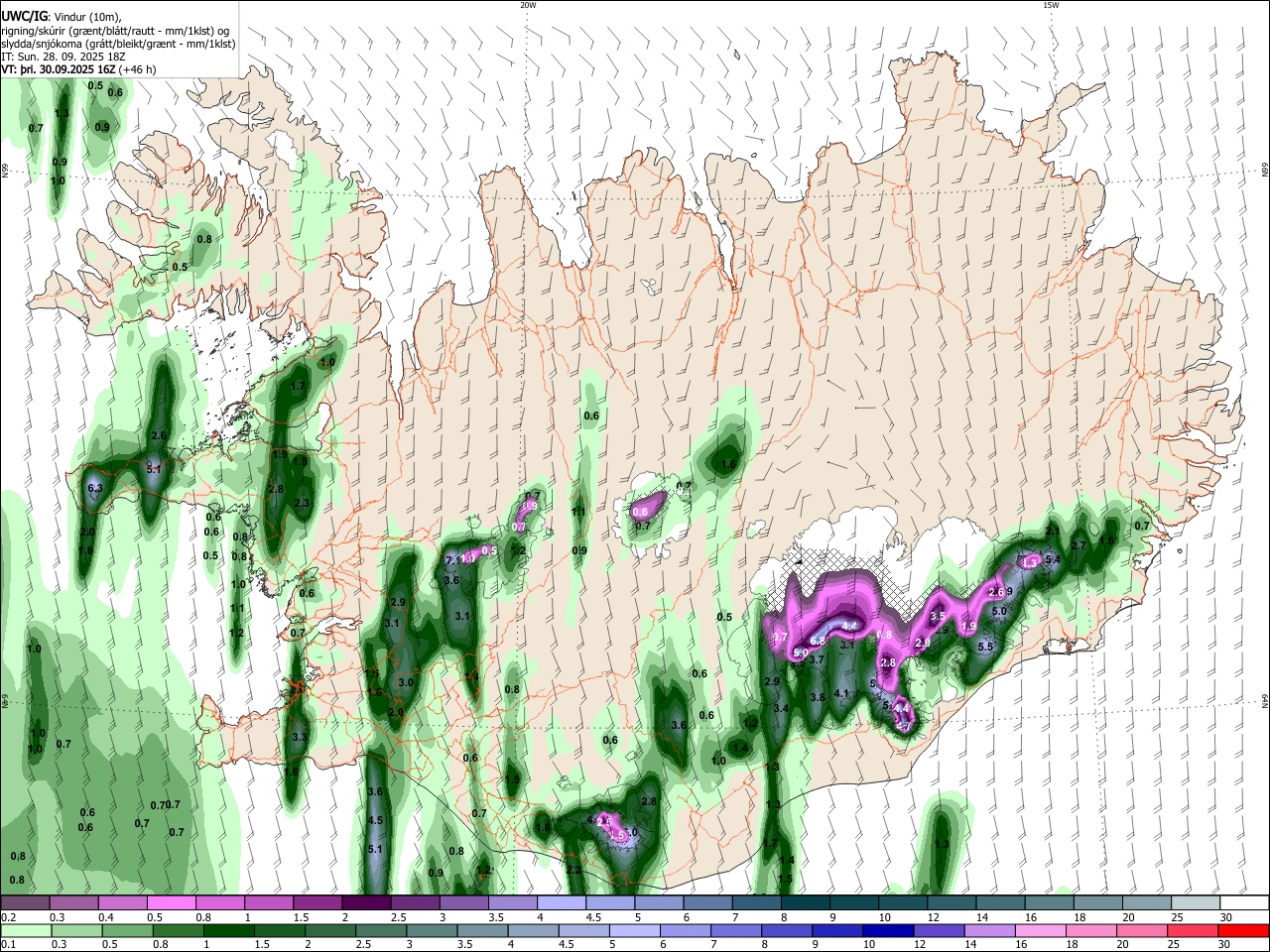Viewport: 1270px width, 952px height.
Task: Select the 6 swatch in lower rain legend
Action: (686, 930)
